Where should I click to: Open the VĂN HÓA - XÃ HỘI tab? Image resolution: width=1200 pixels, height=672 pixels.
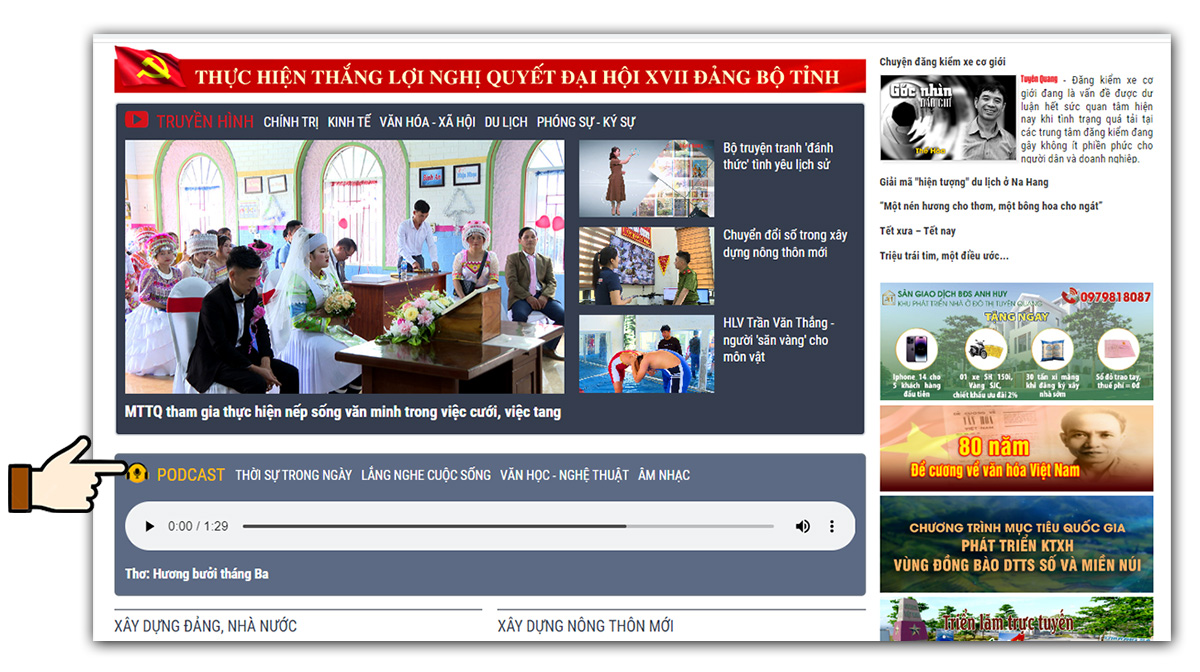point(427,122)
